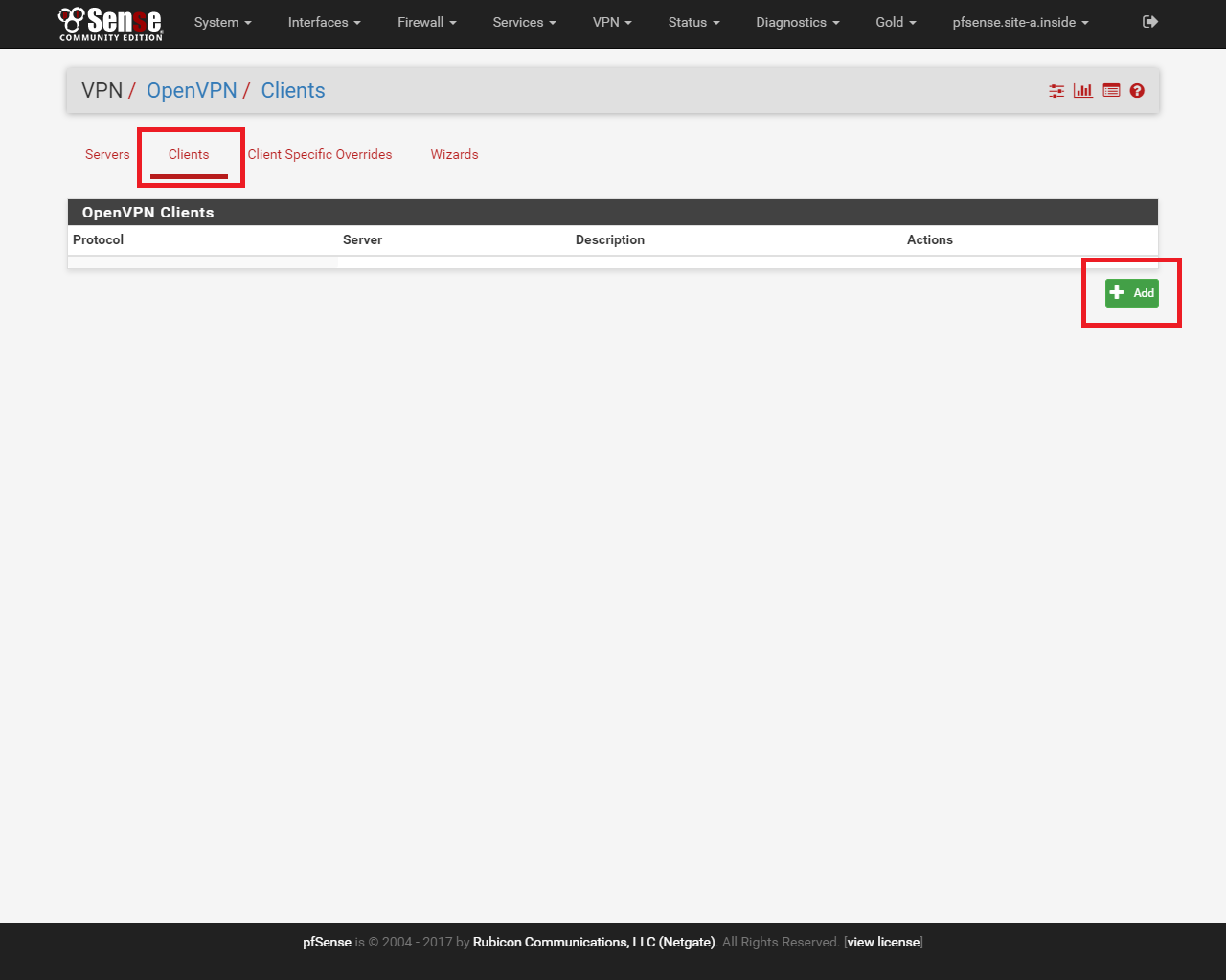Image resolution: width=1226 pixels, height=980 pixels.
Task: Click the pfSense footer link
Action: tap(328, 942)
